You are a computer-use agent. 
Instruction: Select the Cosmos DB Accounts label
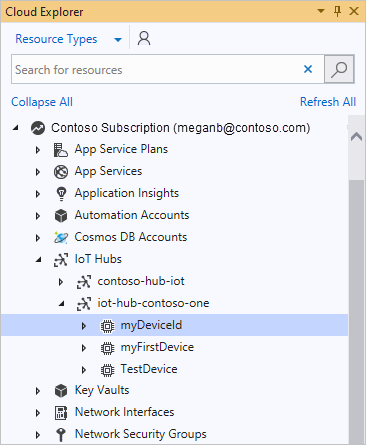click(x=131, y=237)
